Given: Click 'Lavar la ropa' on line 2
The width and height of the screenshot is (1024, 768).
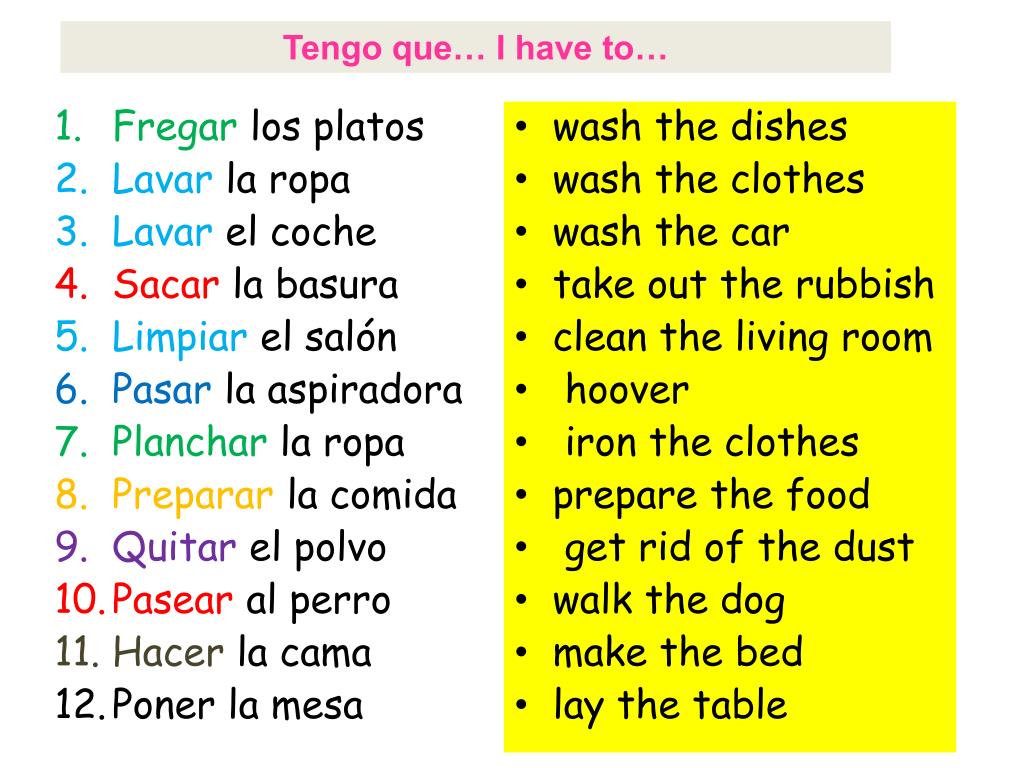Looking at the screenshot, I should 231,181.
